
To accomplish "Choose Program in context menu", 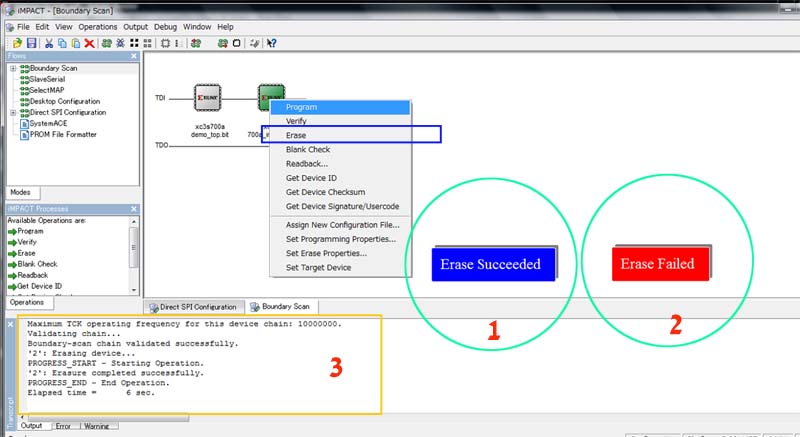I will pyautogui.click(x=340, y=108).
